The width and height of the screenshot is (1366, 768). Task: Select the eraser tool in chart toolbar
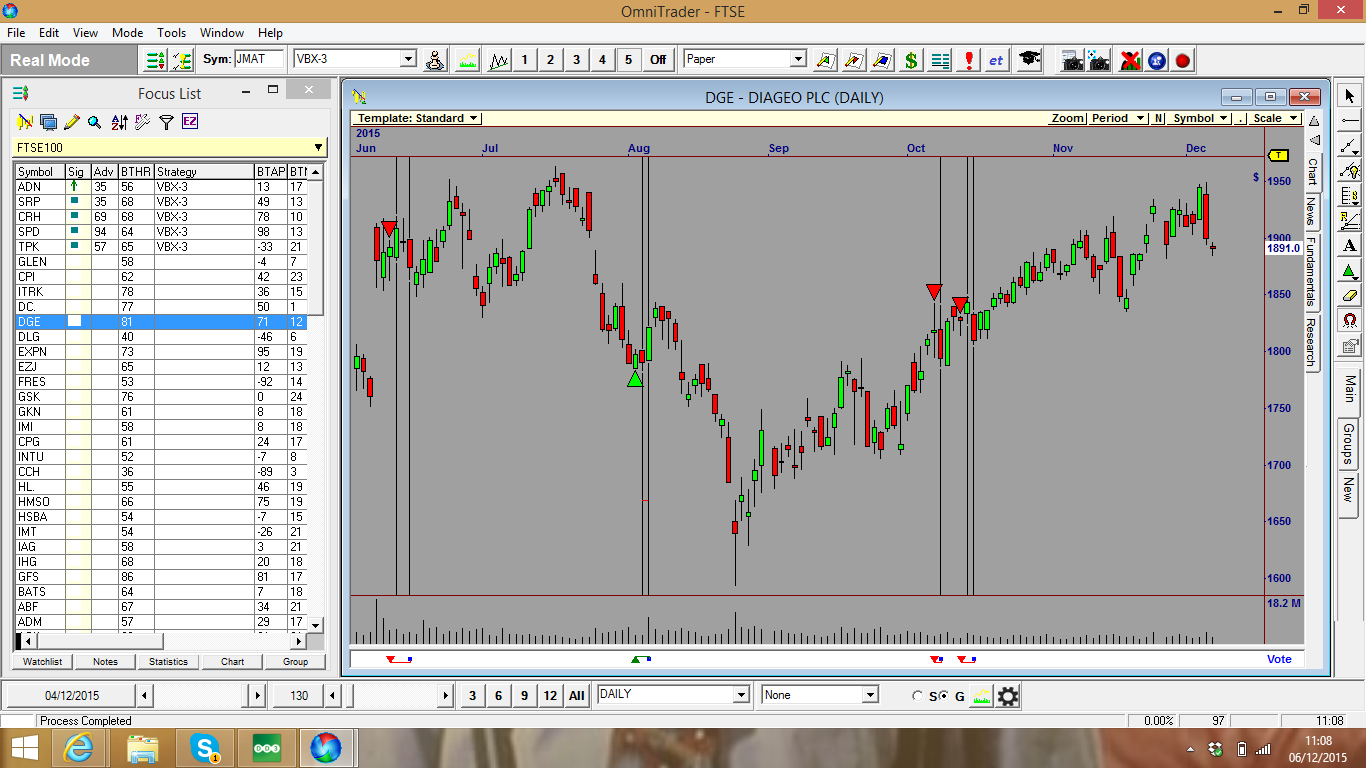pos(1350,296)
